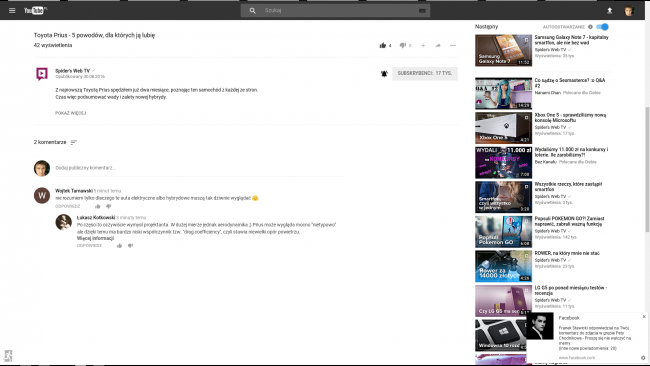Click the search magnifier icon
Screen dimensions: 650x366
coord(252,10)
